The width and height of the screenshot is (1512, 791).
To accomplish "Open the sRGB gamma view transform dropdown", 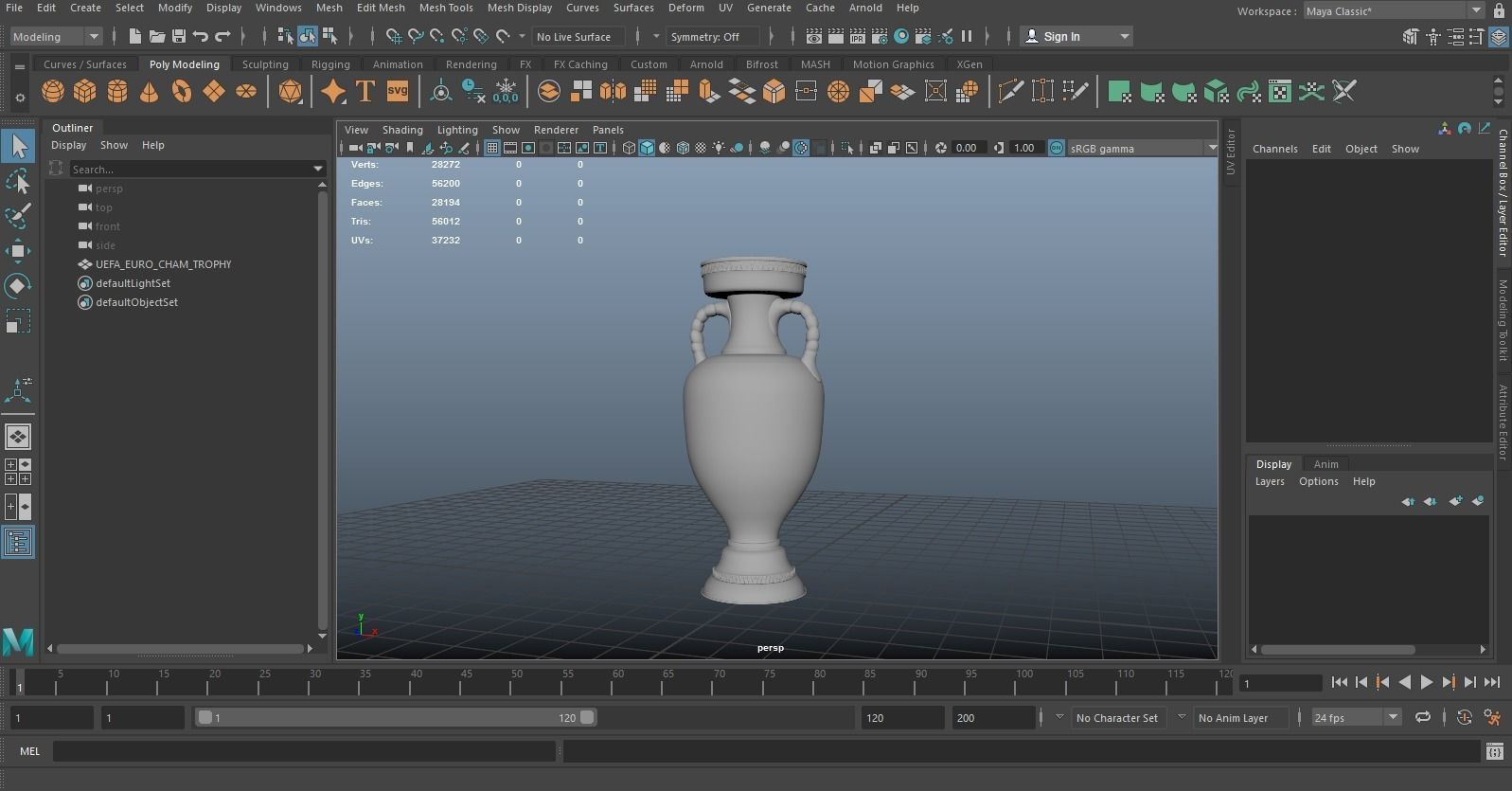I will [1143, 148].
